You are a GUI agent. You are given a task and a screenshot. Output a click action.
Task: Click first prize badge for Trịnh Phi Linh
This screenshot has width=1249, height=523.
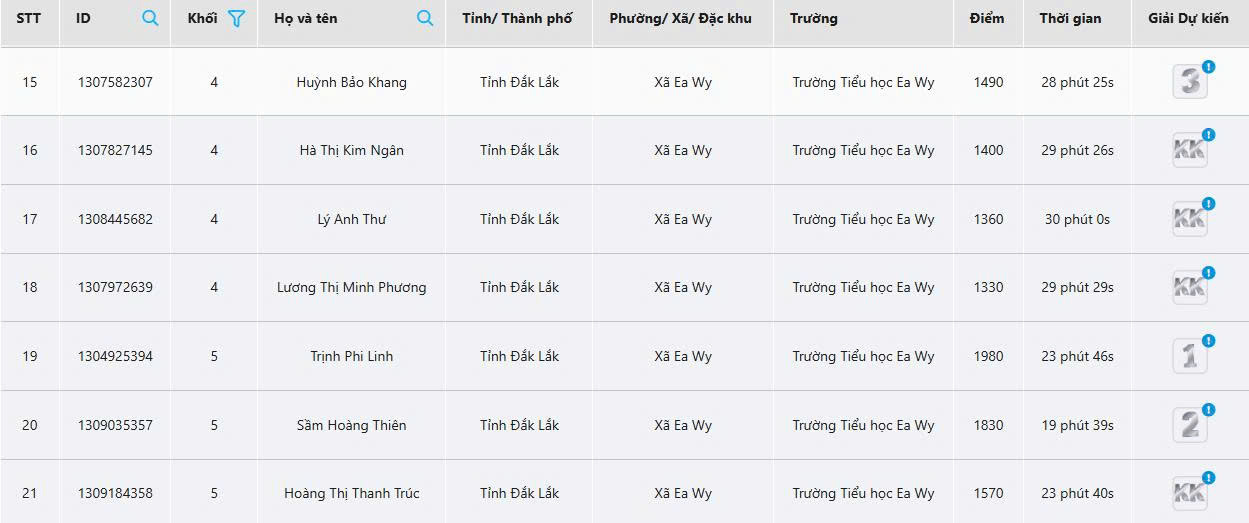1189,357
